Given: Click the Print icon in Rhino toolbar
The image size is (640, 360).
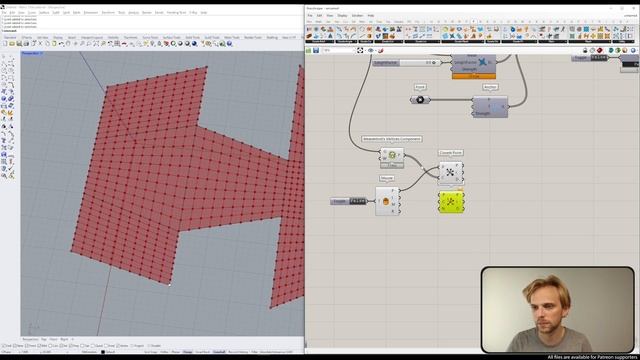Looking at the screenshot, I should pyautogui.click(x=26, y=43).
